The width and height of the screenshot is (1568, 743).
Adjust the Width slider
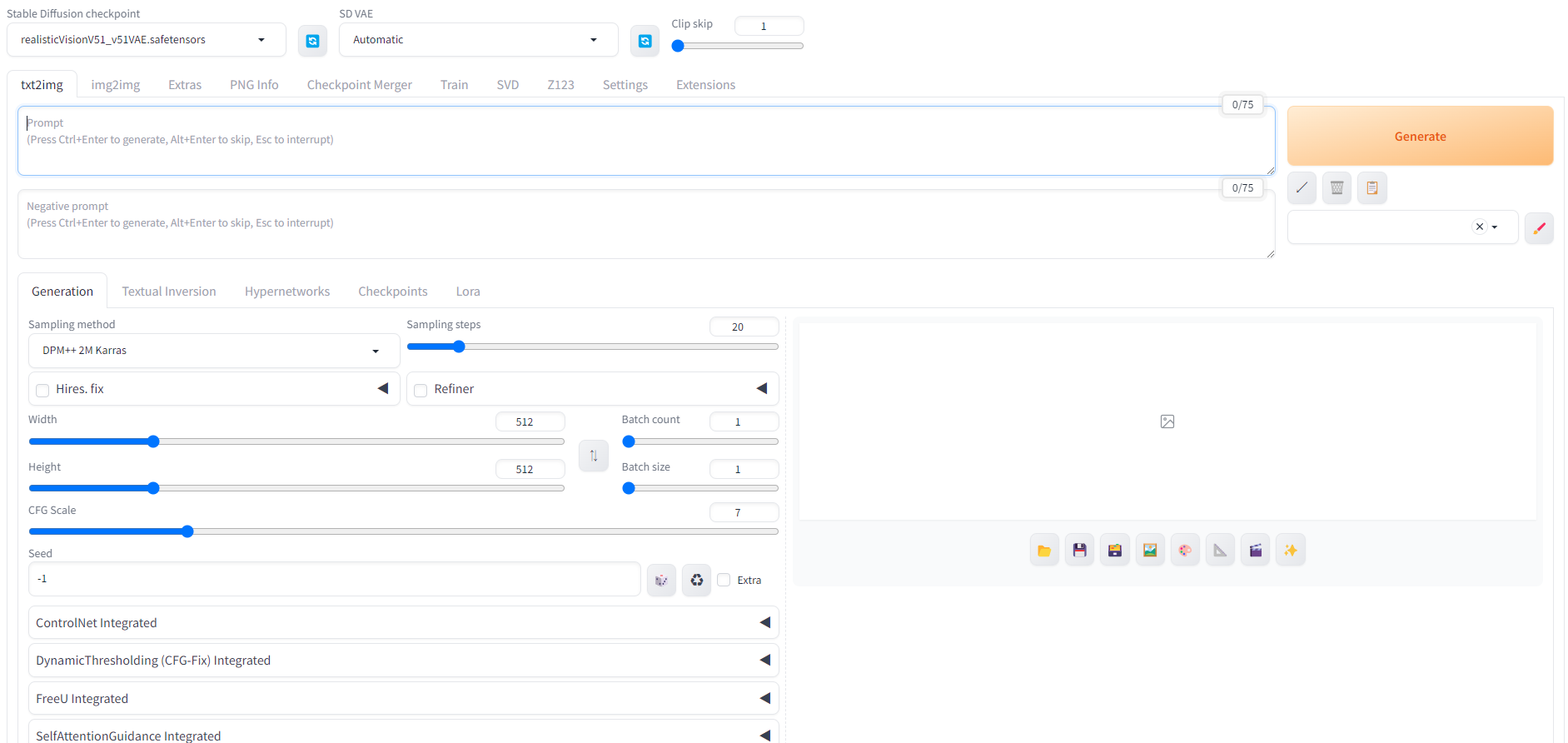click(297, 441)
